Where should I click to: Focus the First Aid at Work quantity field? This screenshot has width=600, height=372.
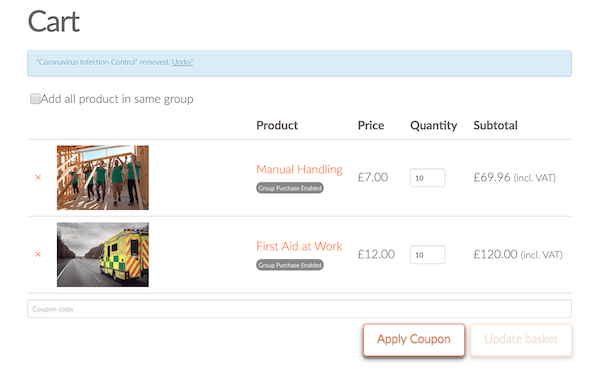click(x=427, y=255)
